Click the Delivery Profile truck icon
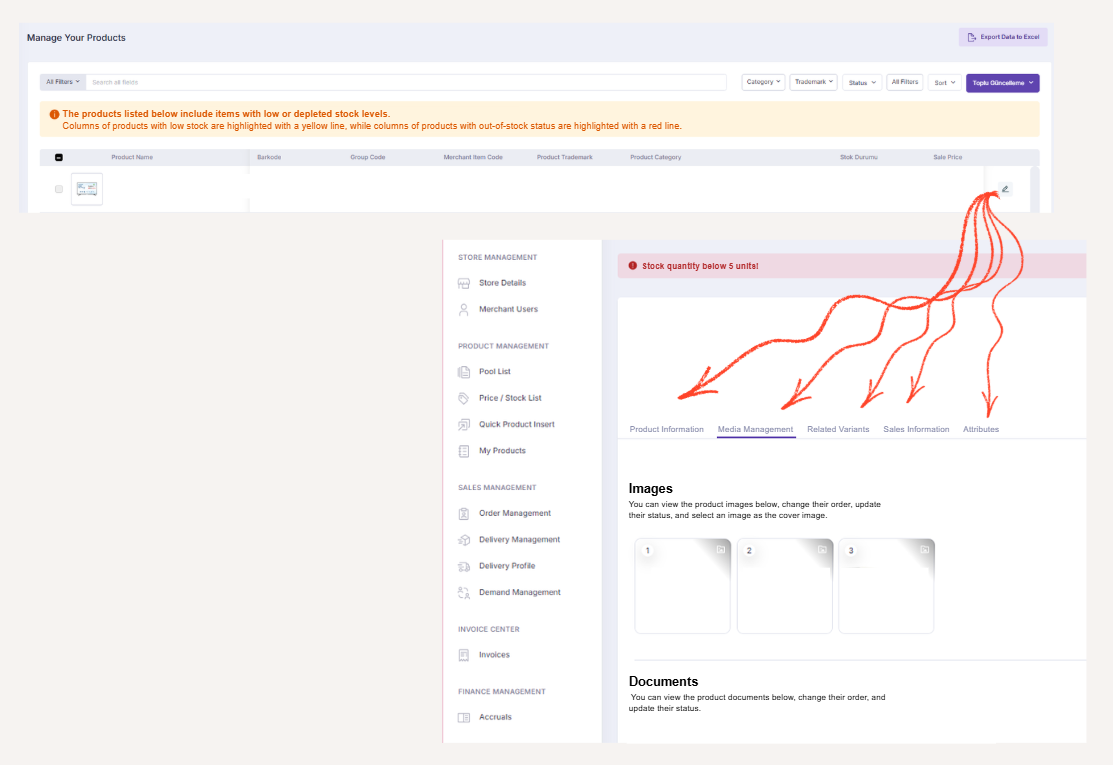This screenshot has height=765, width=1113. pyautogui.click(x=464, y=566)
